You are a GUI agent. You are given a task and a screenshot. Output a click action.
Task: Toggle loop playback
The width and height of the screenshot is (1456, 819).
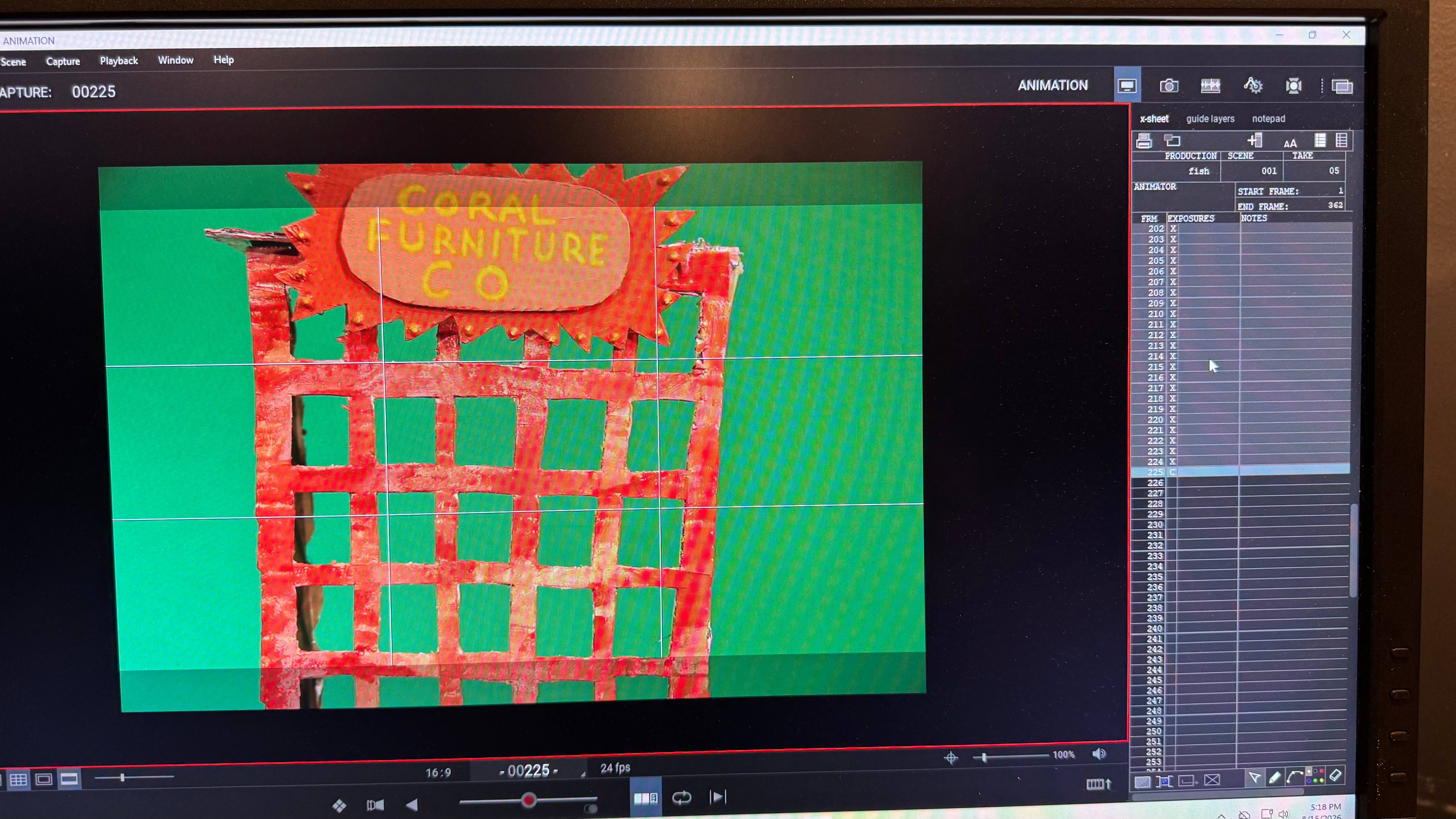pyautogui.click(x=682, y=798)
